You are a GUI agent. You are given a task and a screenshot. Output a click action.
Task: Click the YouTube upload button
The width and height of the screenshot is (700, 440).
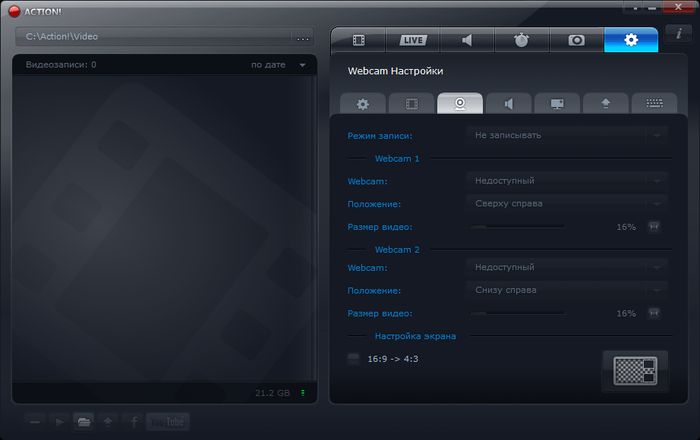point(168,422)
